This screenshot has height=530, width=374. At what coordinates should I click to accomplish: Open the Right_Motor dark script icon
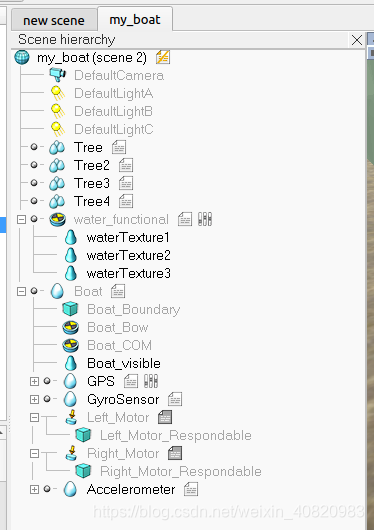175,453
